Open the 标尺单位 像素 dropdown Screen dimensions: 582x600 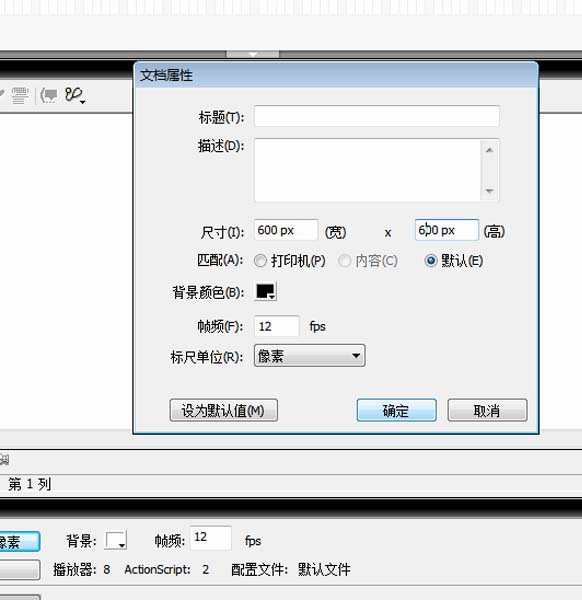point(310,356)
